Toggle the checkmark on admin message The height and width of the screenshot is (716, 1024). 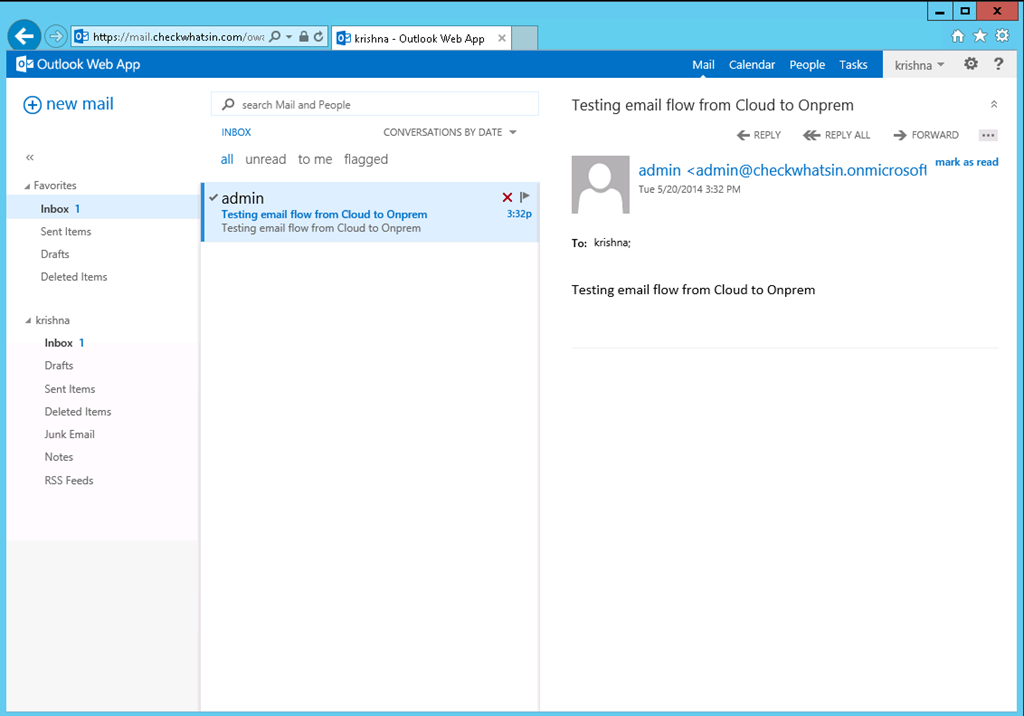coord(214,197)
